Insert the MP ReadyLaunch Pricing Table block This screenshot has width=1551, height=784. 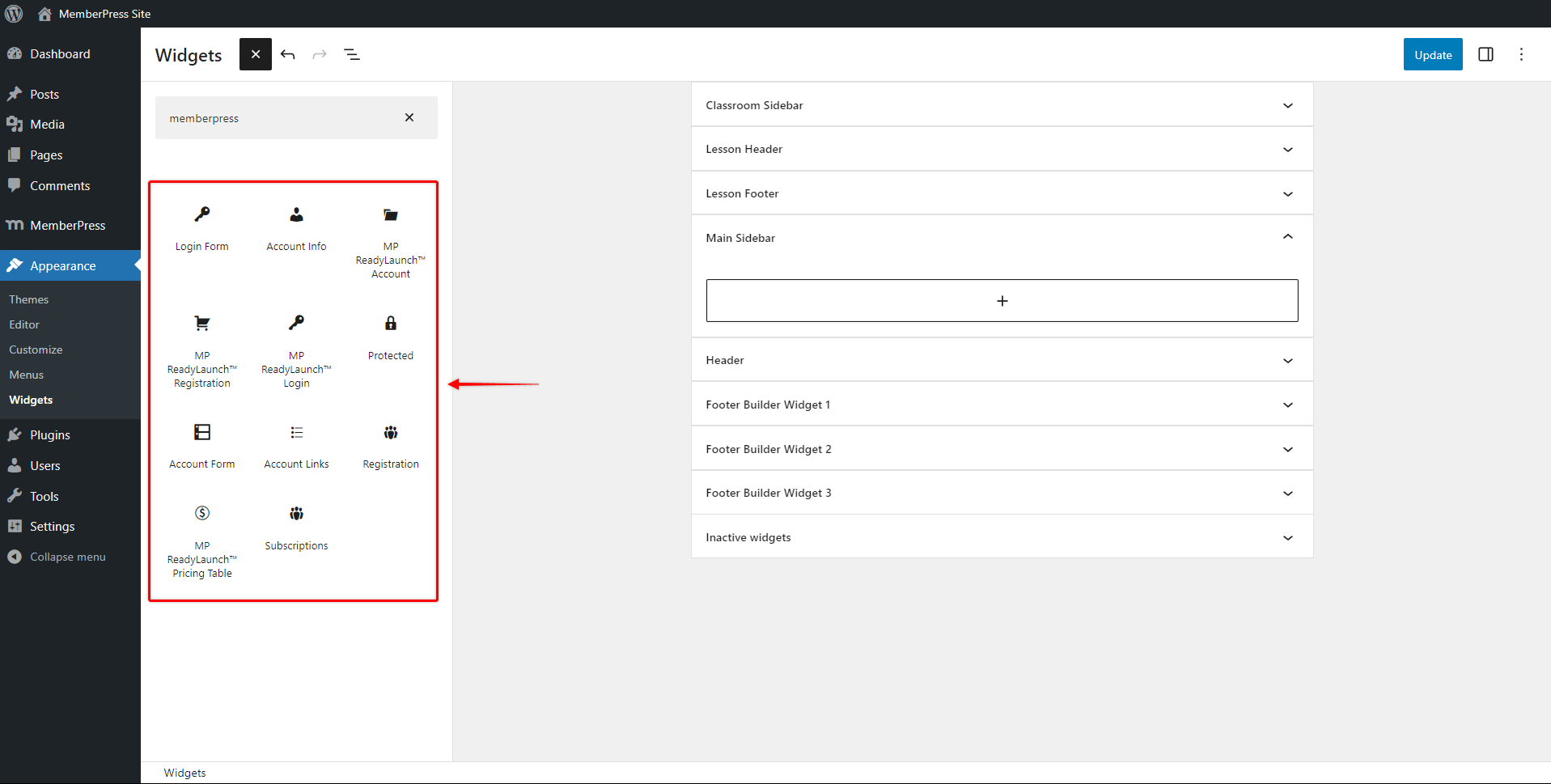pyautogui.click(x=201, y=540)
